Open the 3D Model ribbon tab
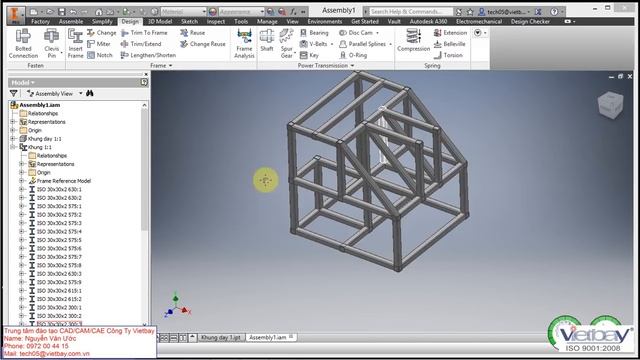Viewport: 640px width, 360px height. click(160, 21)
